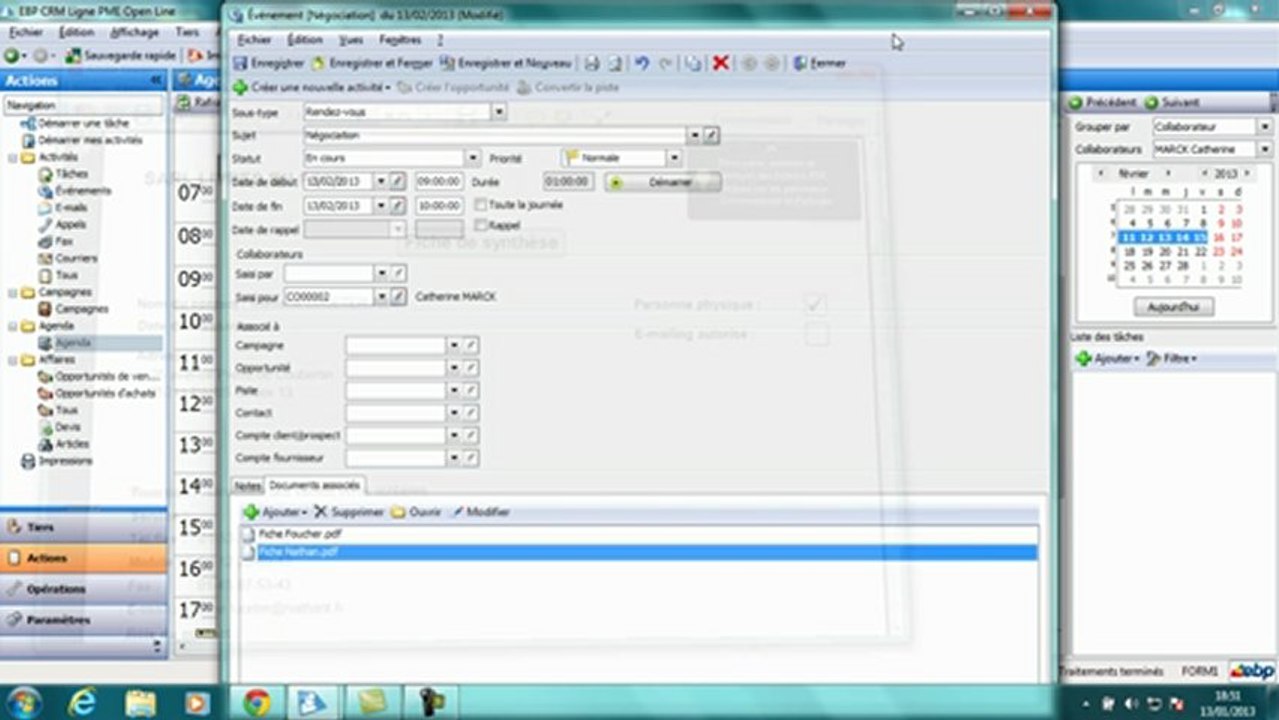Check the Toute la journée checkbox
This screenshot has height=720, width=1279.
point(481,204)
